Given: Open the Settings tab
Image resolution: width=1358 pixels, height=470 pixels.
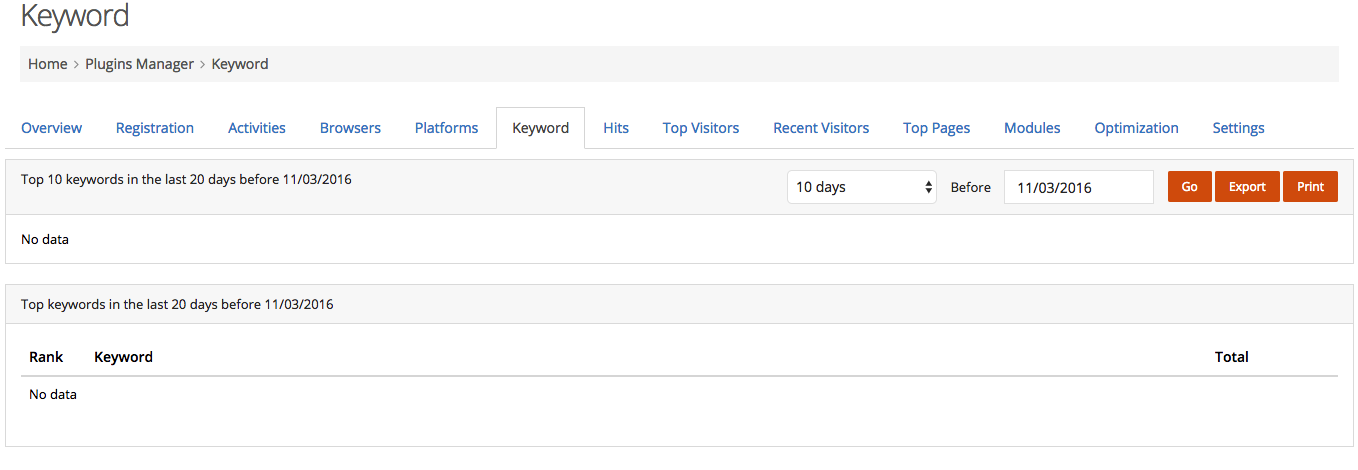Looking at the screenshot, I should 1238,128.
